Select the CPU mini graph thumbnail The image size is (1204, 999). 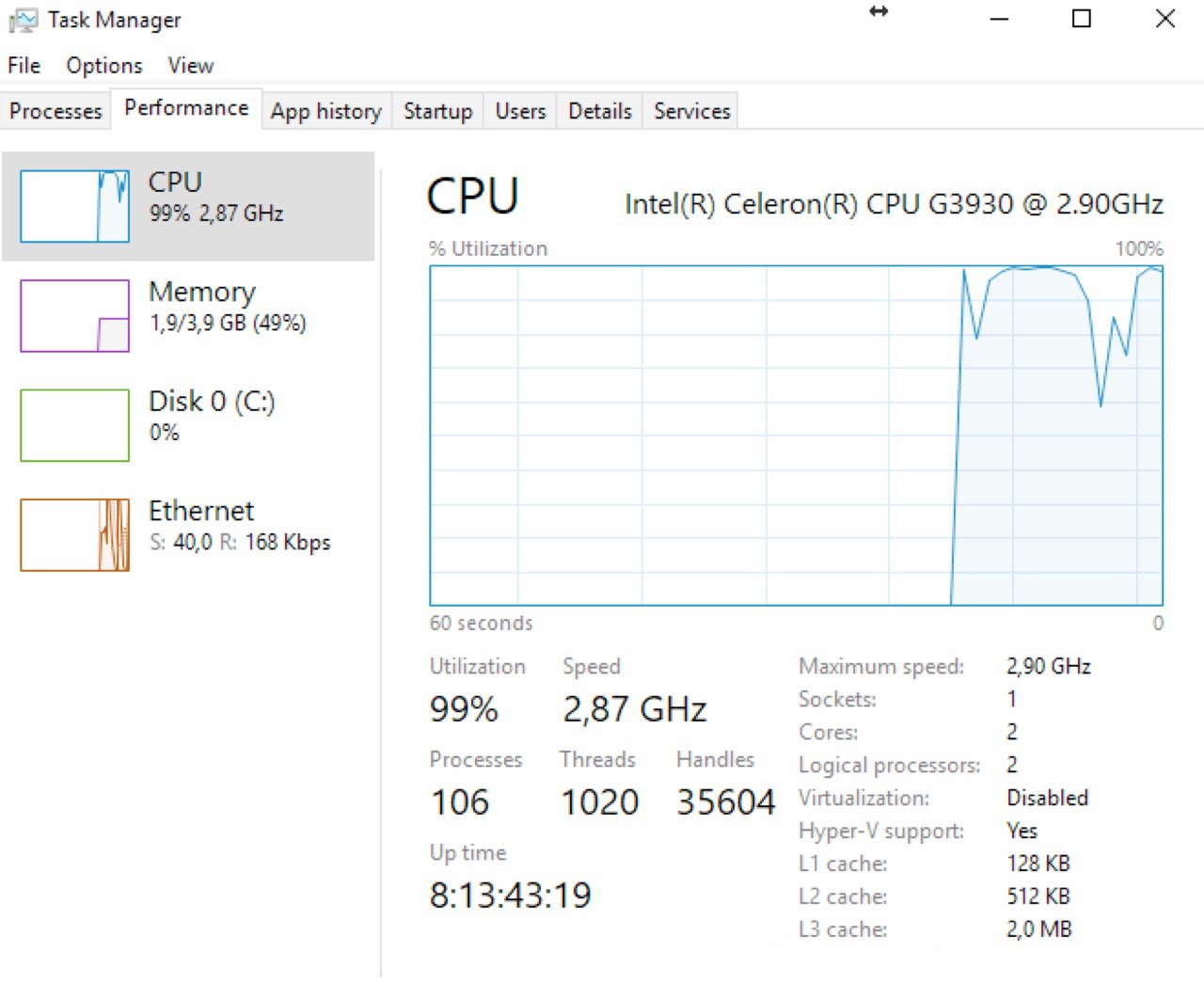click(74, 206)
